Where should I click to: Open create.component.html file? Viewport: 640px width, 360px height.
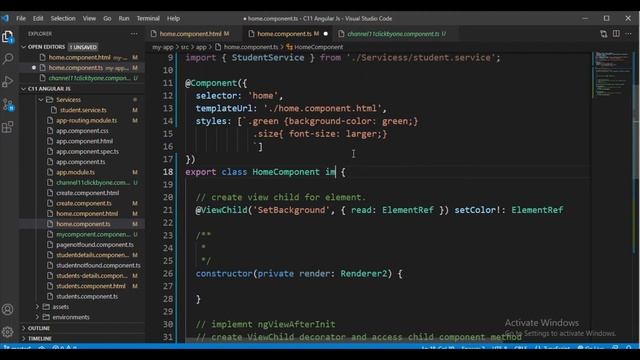[x=87, y=193]
